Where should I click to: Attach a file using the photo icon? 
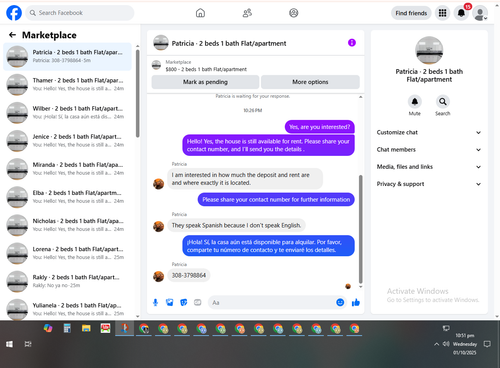(x=170, y=302)
